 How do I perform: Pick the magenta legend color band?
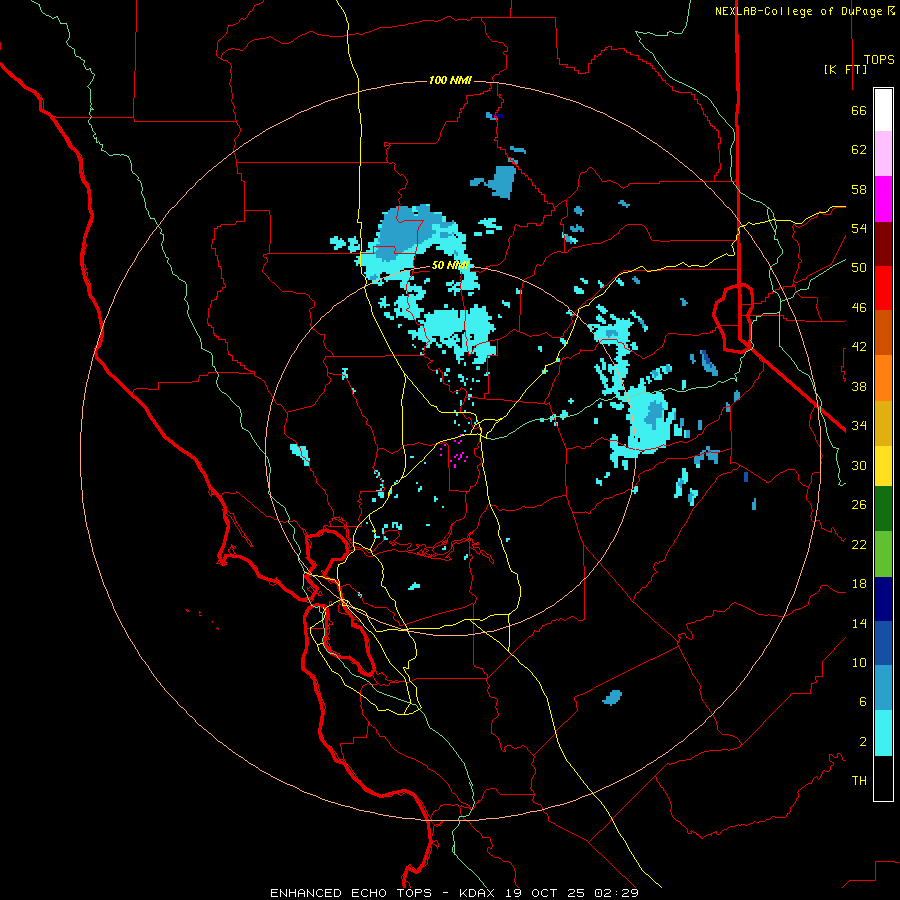pos(883,199)
